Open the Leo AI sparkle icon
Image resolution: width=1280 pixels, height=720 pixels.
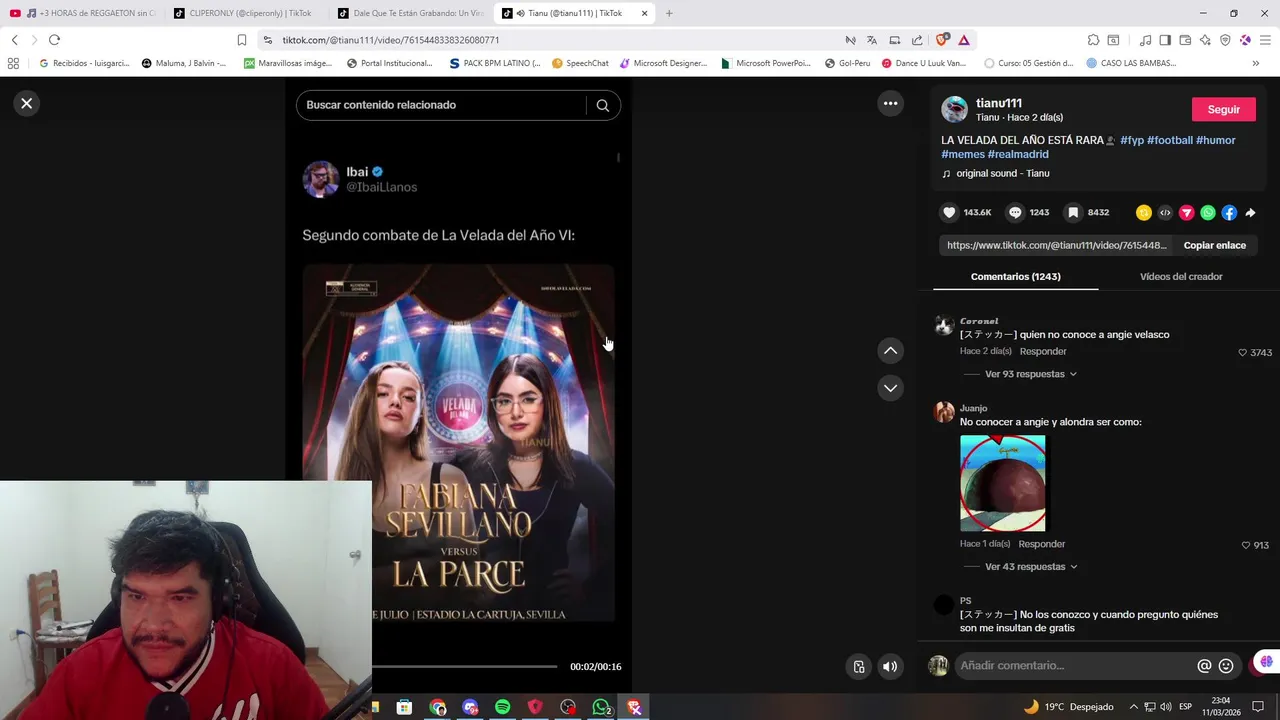click(x=1205, y=40)
